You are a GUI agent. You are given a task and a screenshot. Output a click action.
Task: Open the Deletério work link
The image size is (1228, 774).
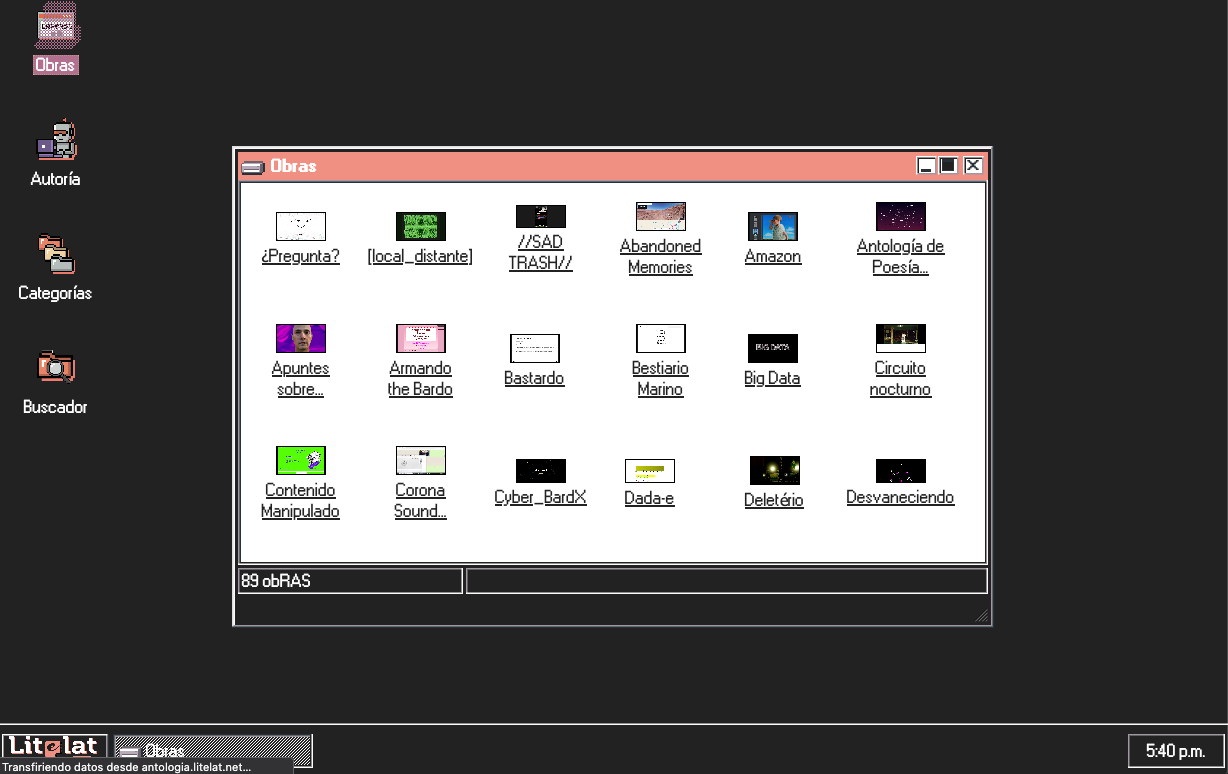(x=773, y=501)
